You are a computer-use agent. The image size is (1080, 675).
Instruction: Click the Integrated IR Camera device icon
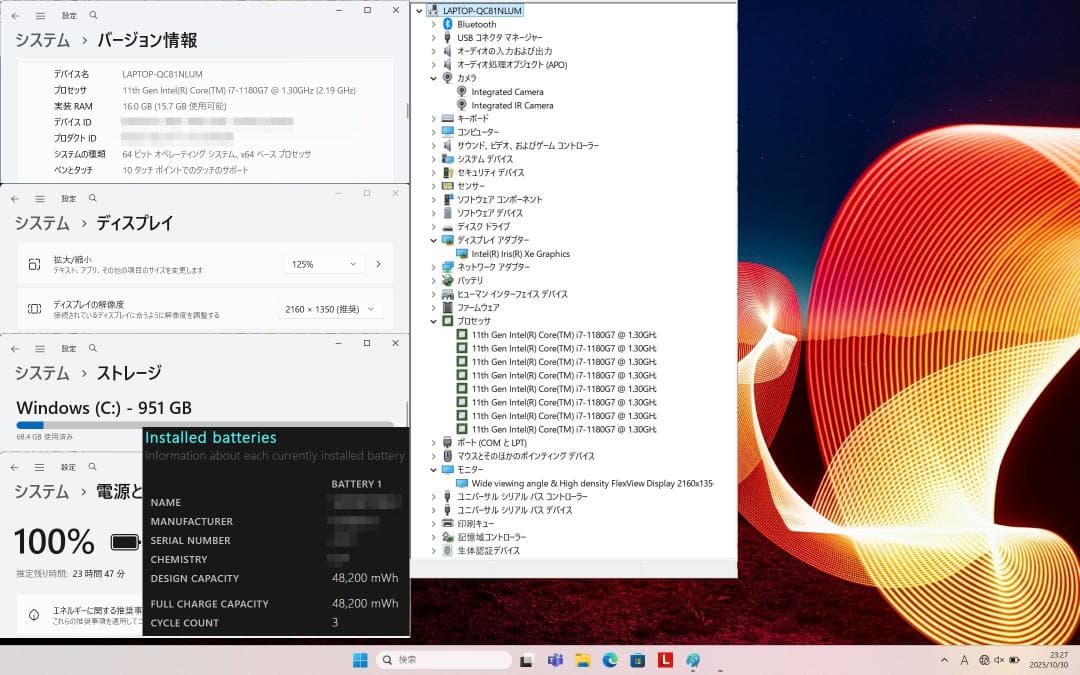coord(462,105)
